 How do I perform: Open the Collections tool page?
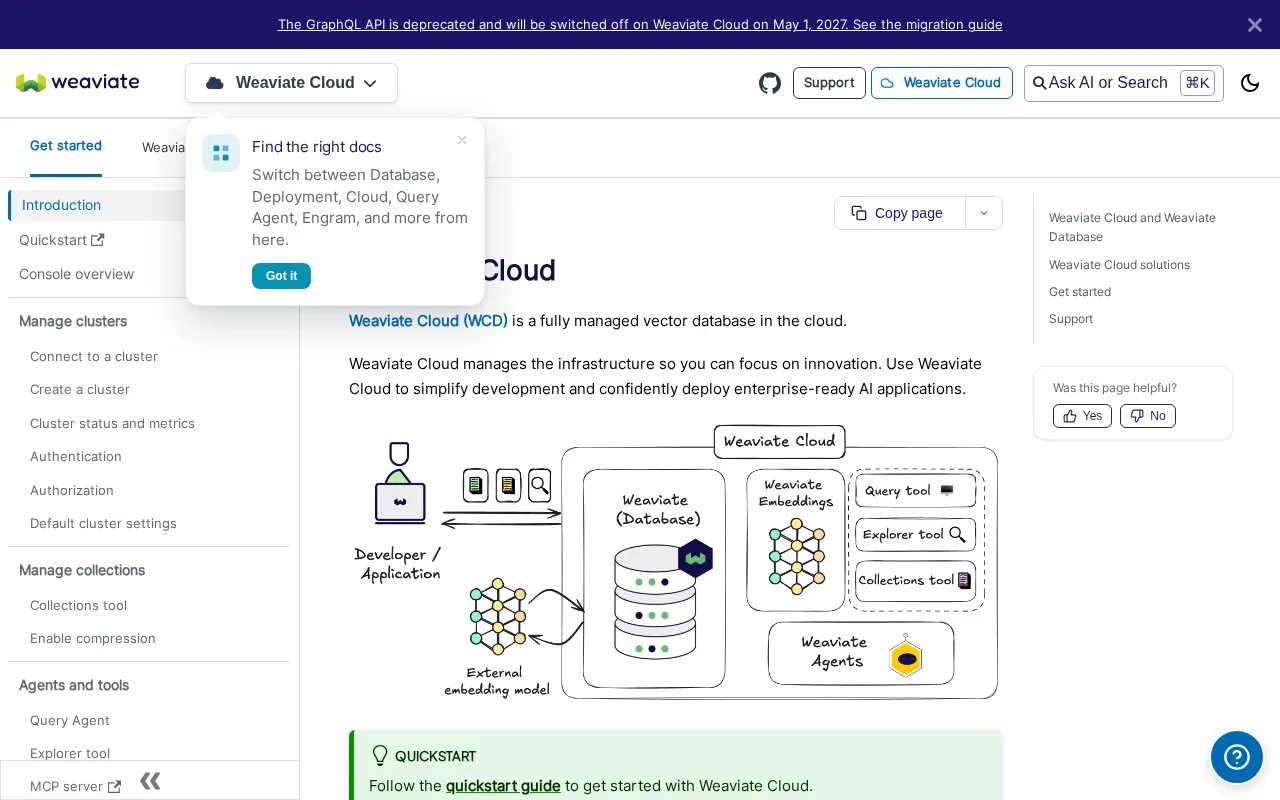coord(78,605)
